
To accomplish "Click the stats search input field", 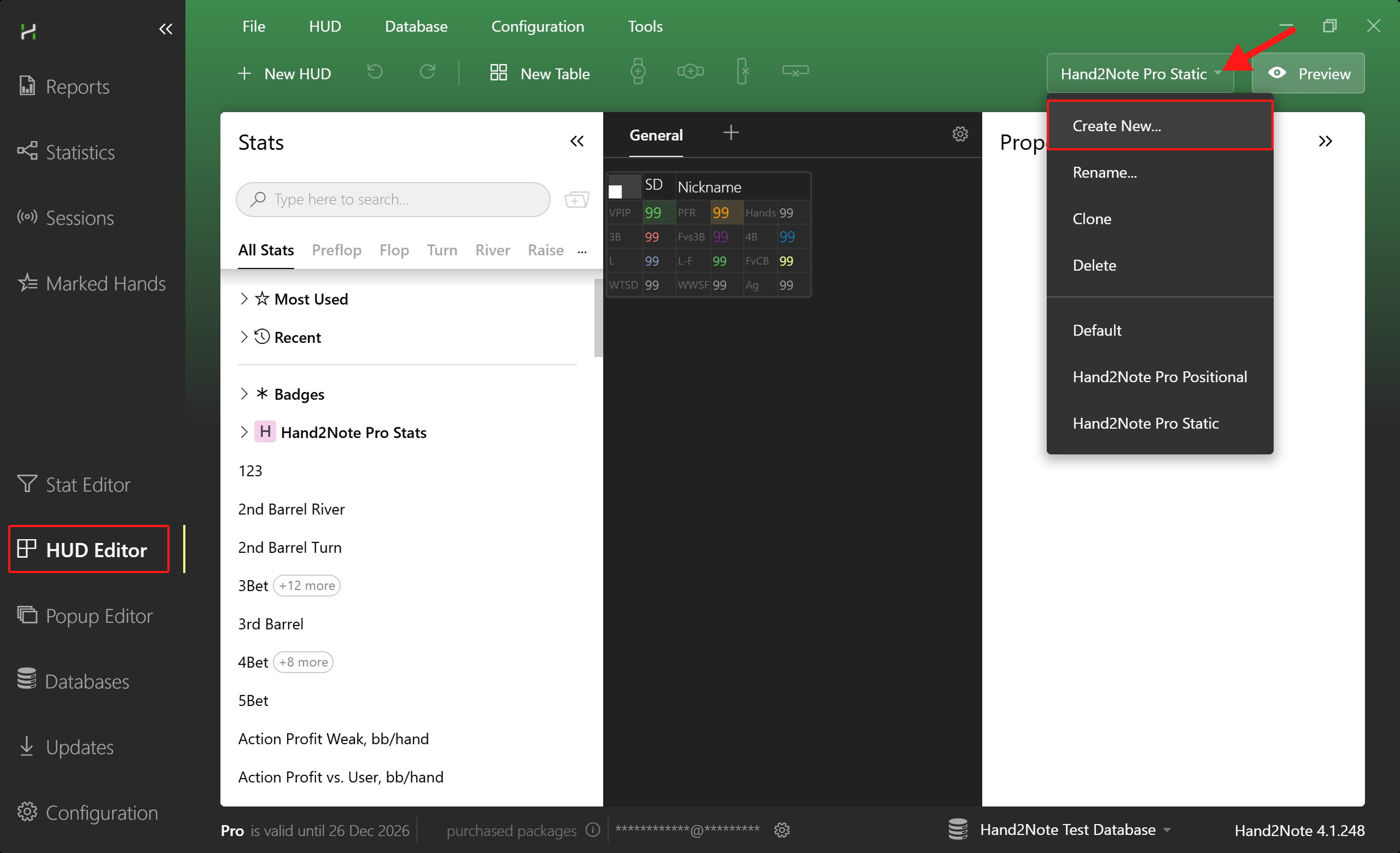I will [393, 200].
